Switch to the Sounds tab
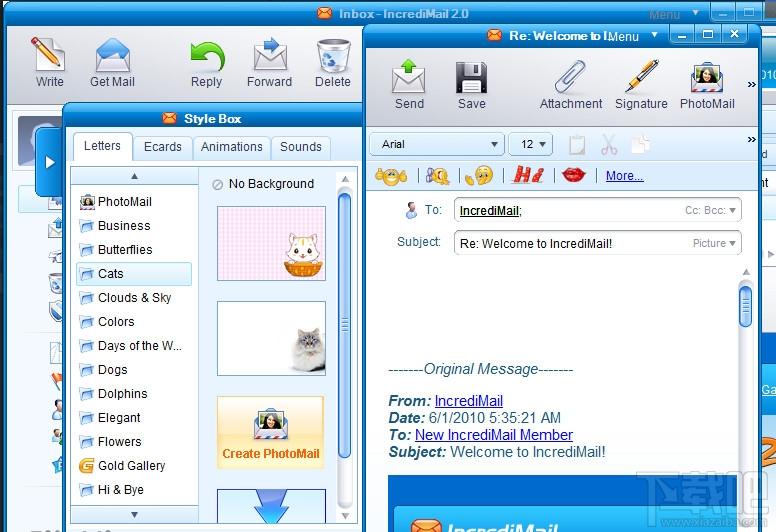This screenshot has height=532, width=776. click(301, 147)
